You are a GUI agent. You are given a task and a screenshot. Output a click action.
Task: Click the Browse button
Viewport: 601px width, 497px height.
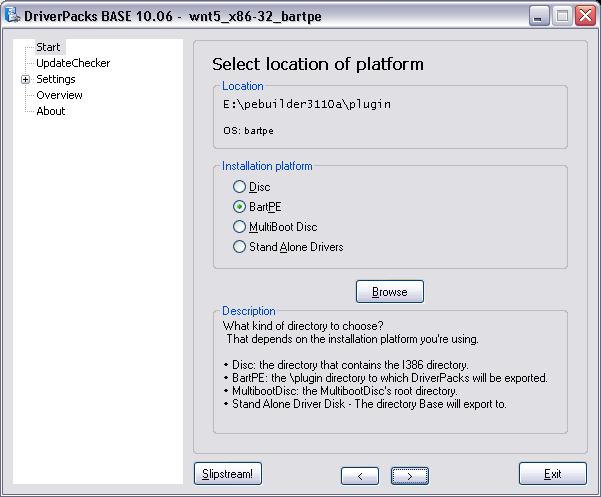click(389, 291)
